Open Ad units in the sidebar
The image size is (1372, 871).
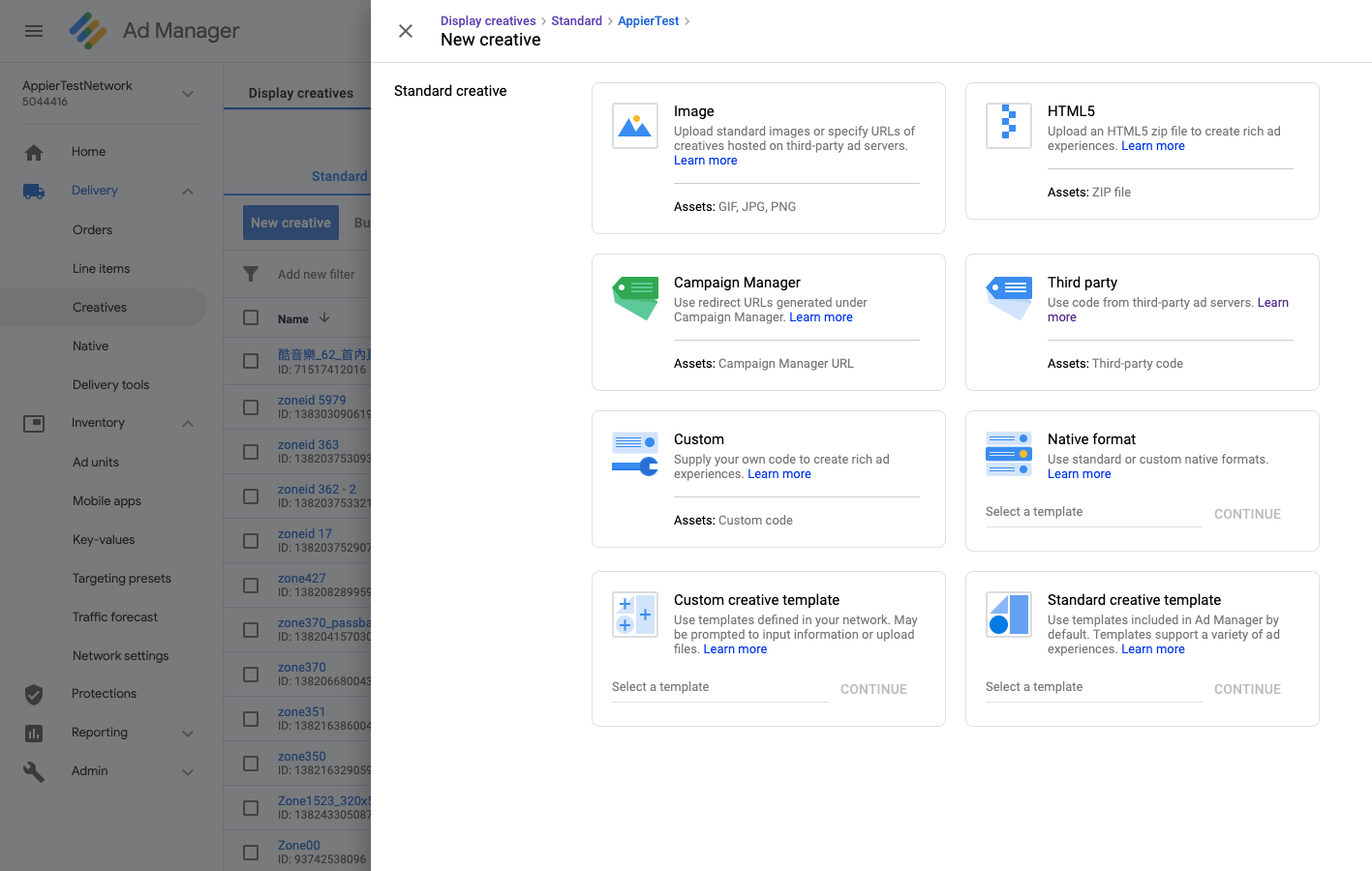(96, 462)
